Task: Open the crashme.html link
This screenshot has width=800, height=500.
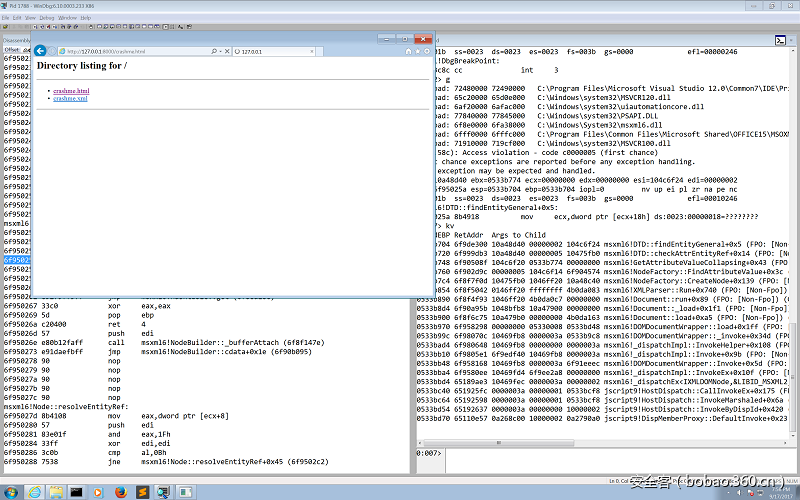Action: [71, 91]
